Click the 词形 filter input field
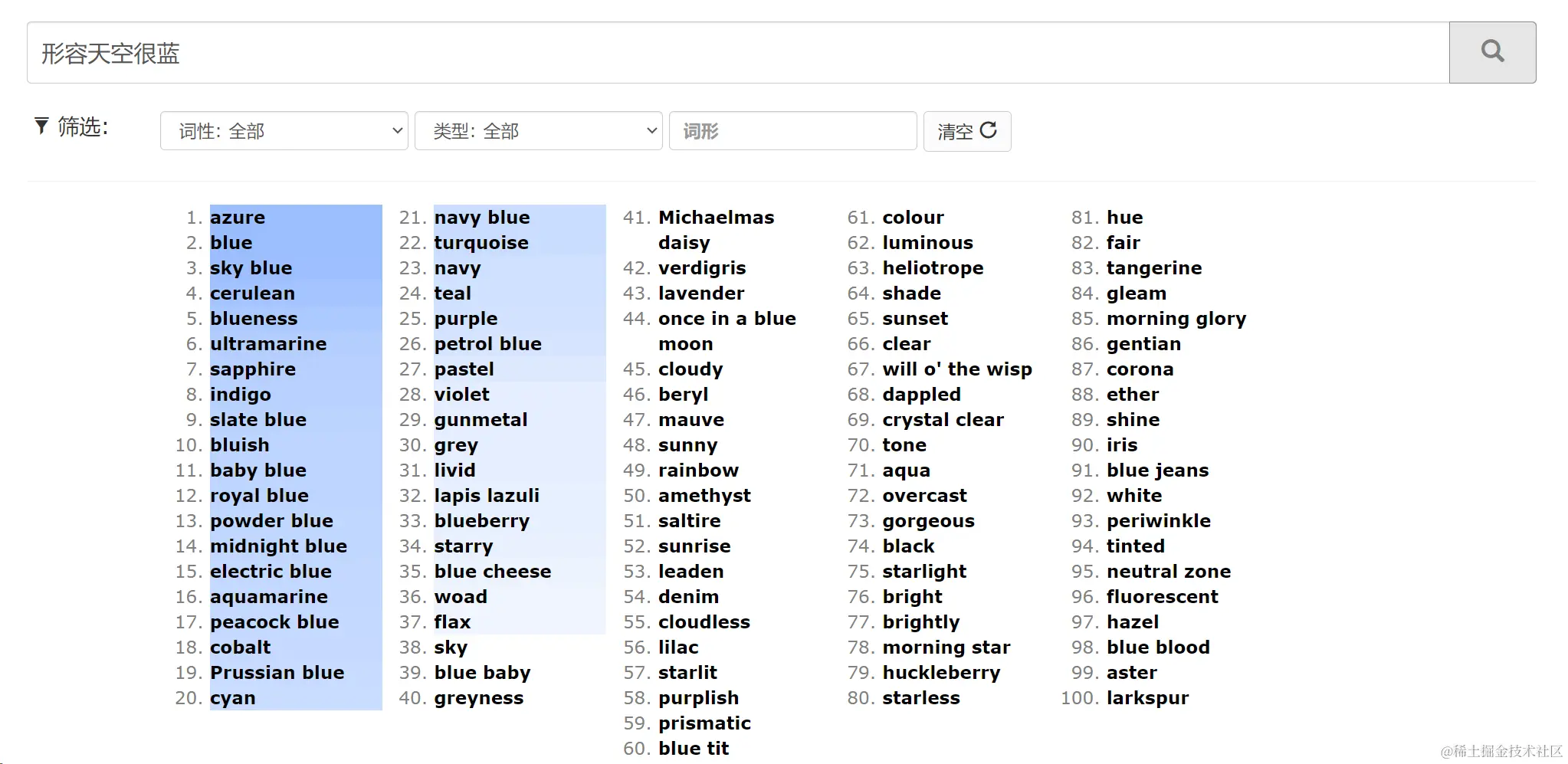 (x=792, y=130)
